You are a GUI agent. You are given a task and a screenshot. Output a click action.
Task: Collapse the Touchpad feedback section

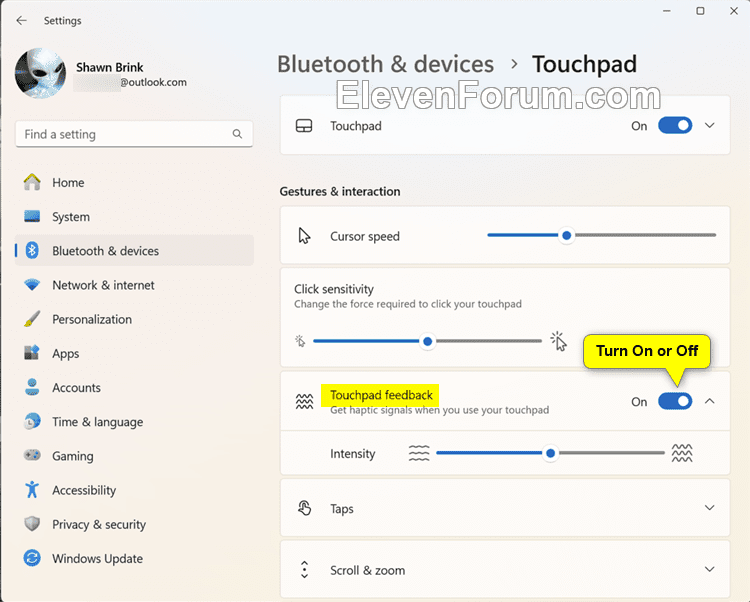710,401
